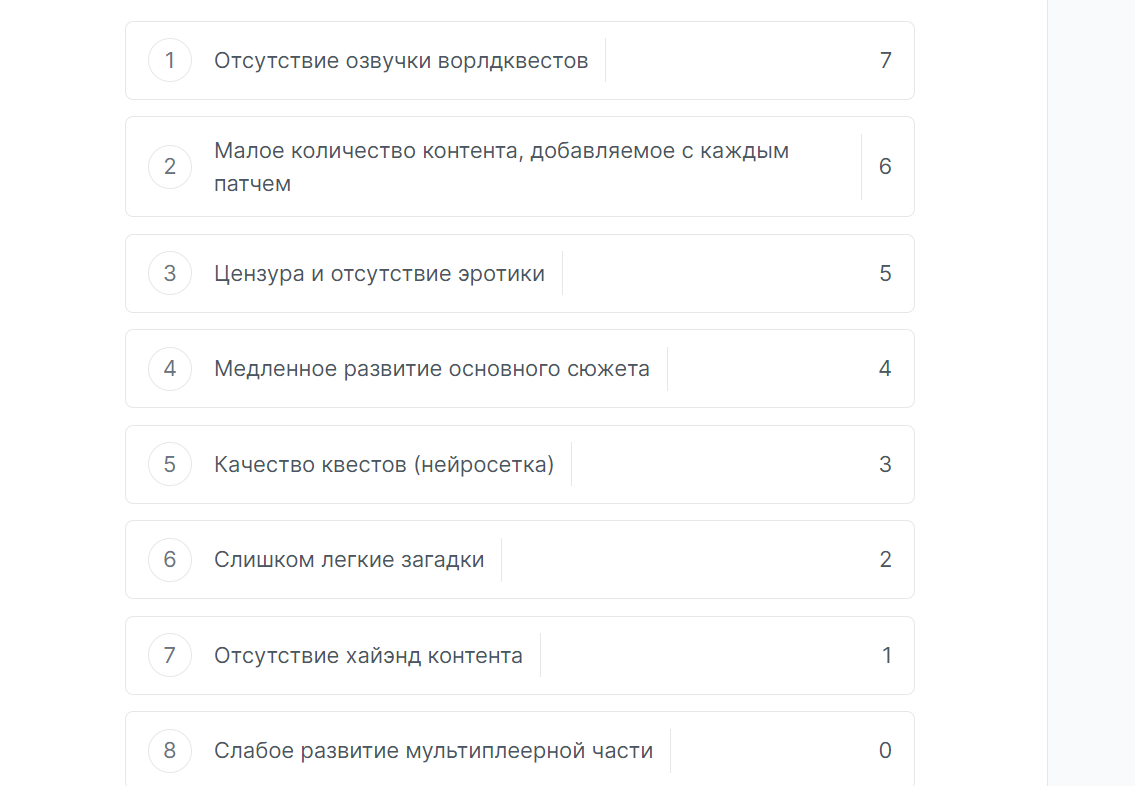
Task: Click the circled number 8 badge
Action: [170, 751]
